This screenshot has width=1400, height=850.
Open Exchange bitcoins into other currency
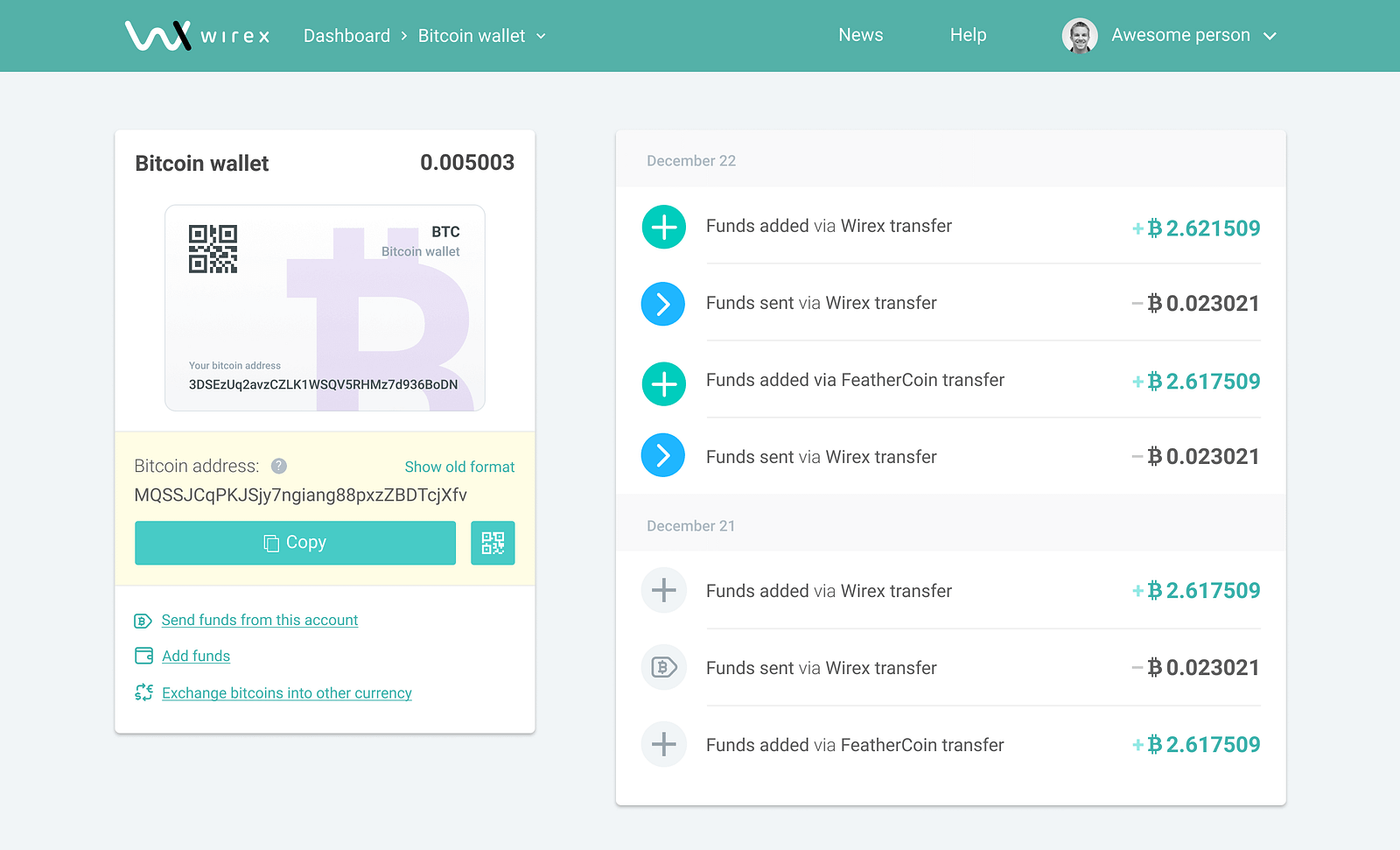pos(287,692)
